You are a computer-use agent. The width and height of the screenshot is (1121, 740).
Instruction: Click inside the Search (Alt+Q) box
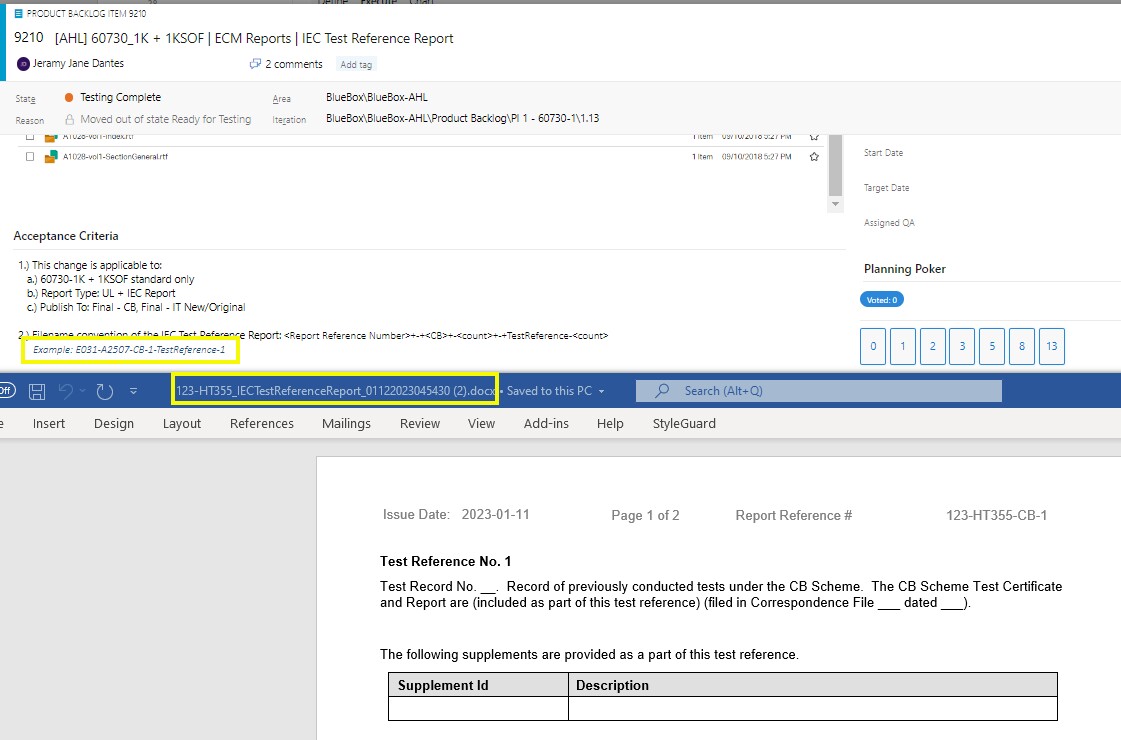(x=819, y=391)
